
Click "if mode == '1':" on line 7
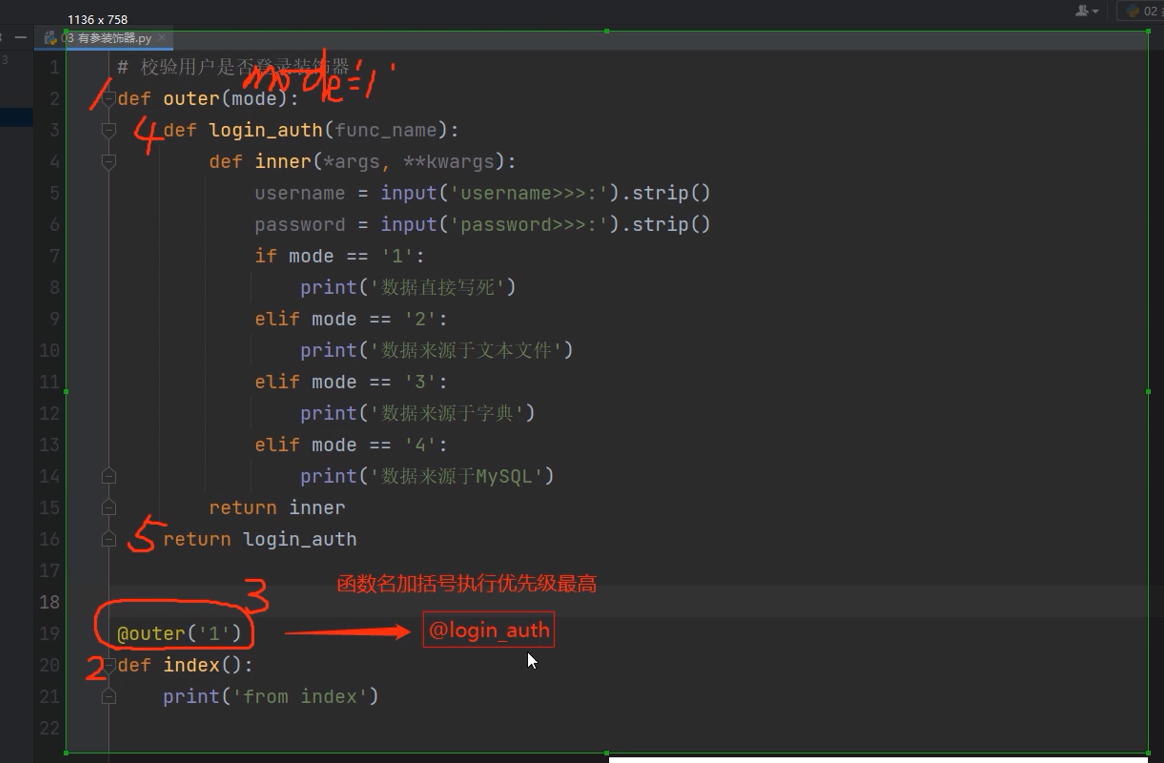tap(339, 256)
